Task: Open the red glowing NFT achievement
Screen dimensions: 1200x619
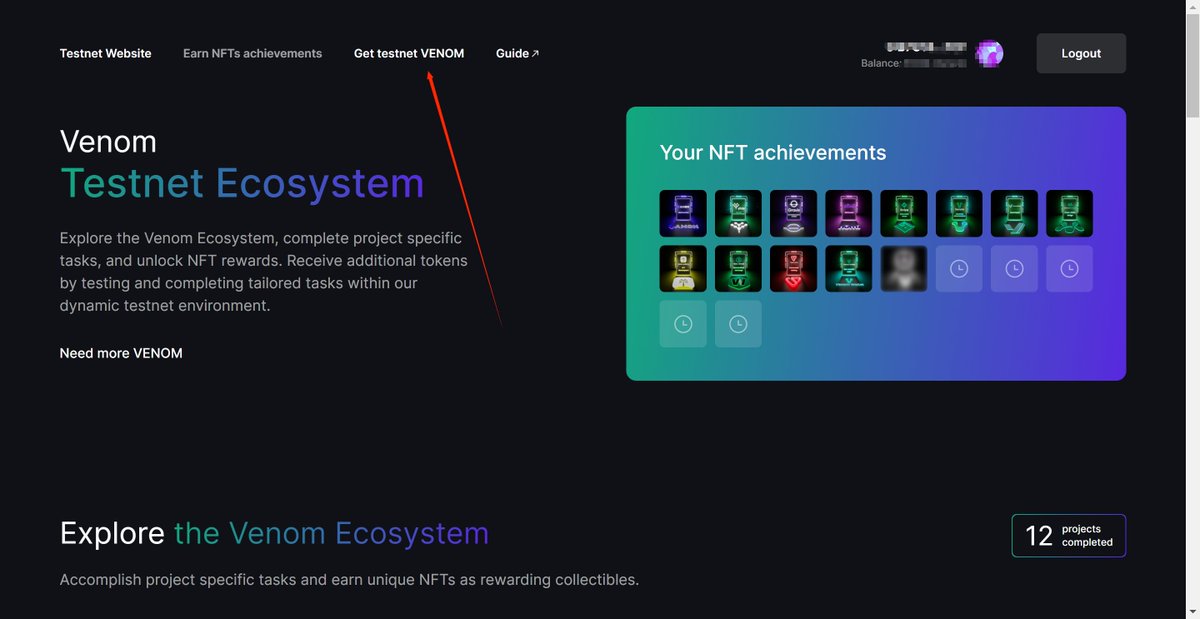Action: click(x=793, y=269)
